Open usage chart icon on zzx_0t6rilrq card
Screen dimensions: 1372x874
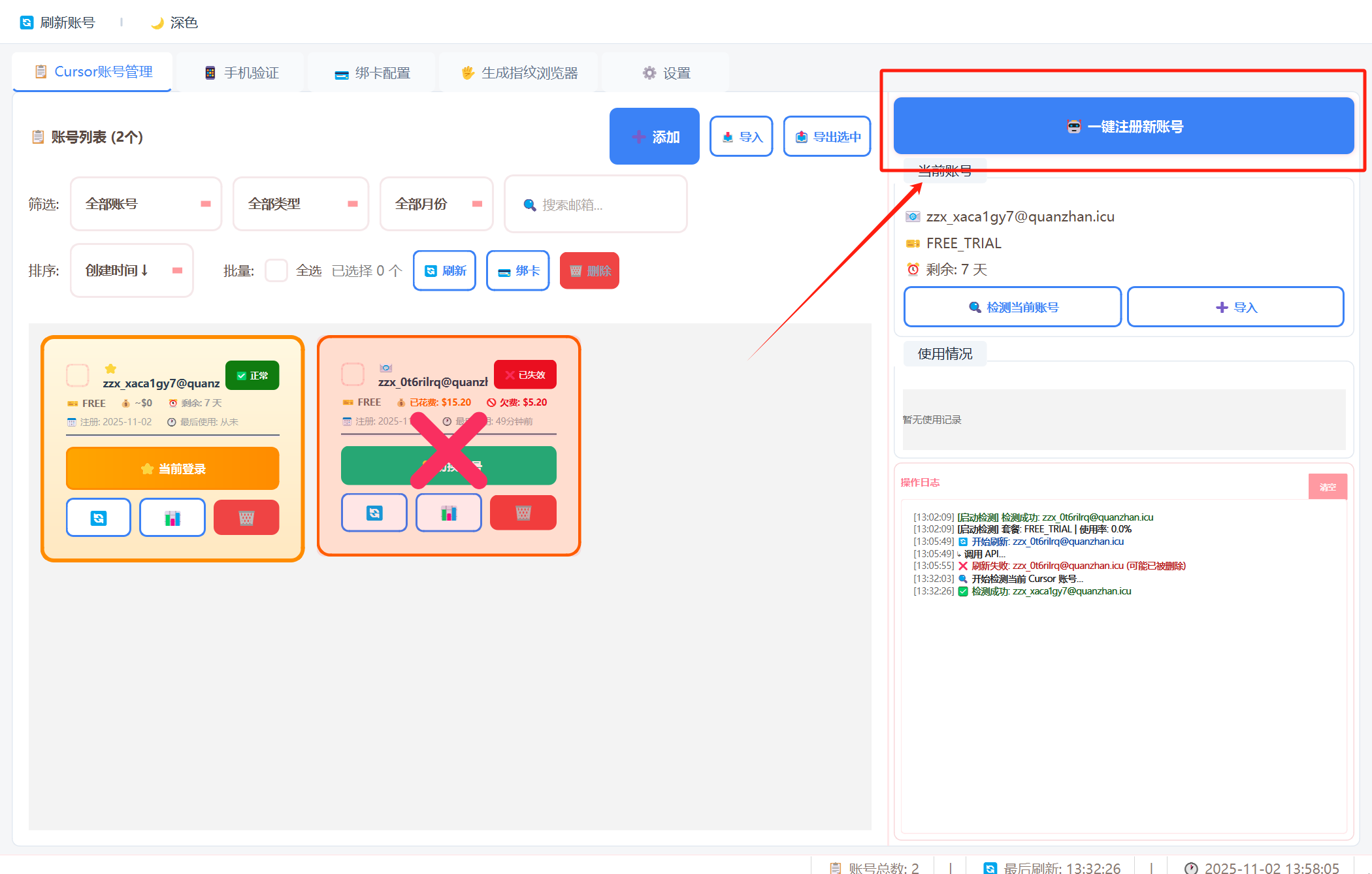tap(449, 513)
